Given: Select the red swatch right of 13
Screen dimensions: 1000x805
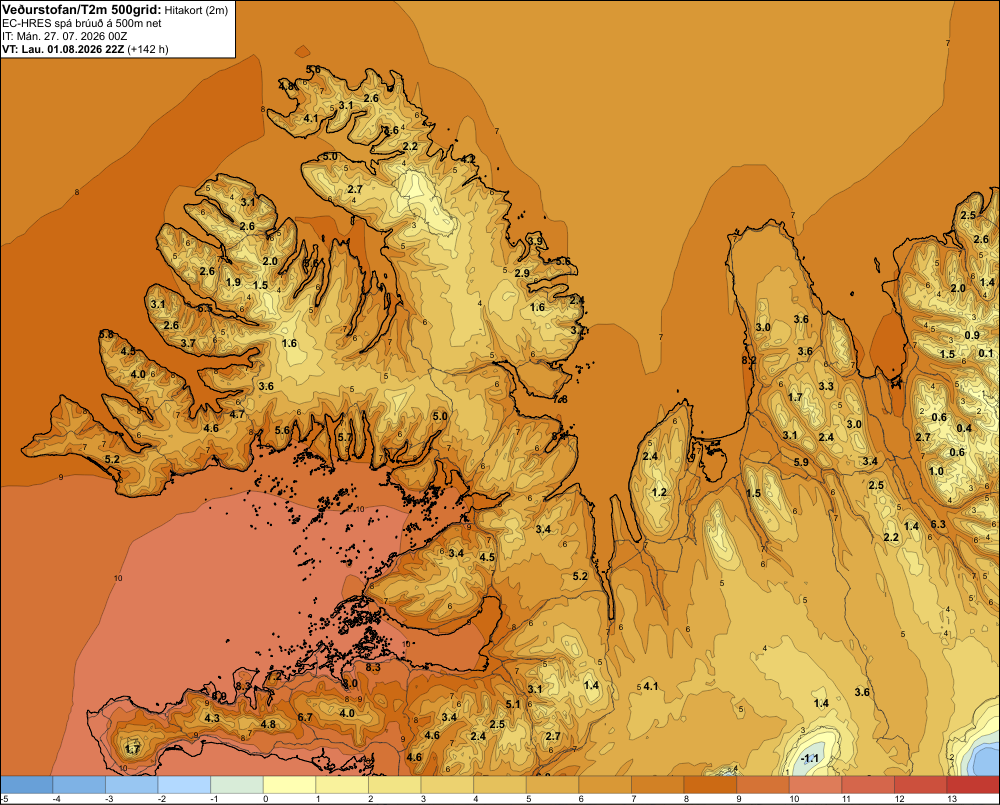Looking at the screenshot, I should (x=972, y=785).
